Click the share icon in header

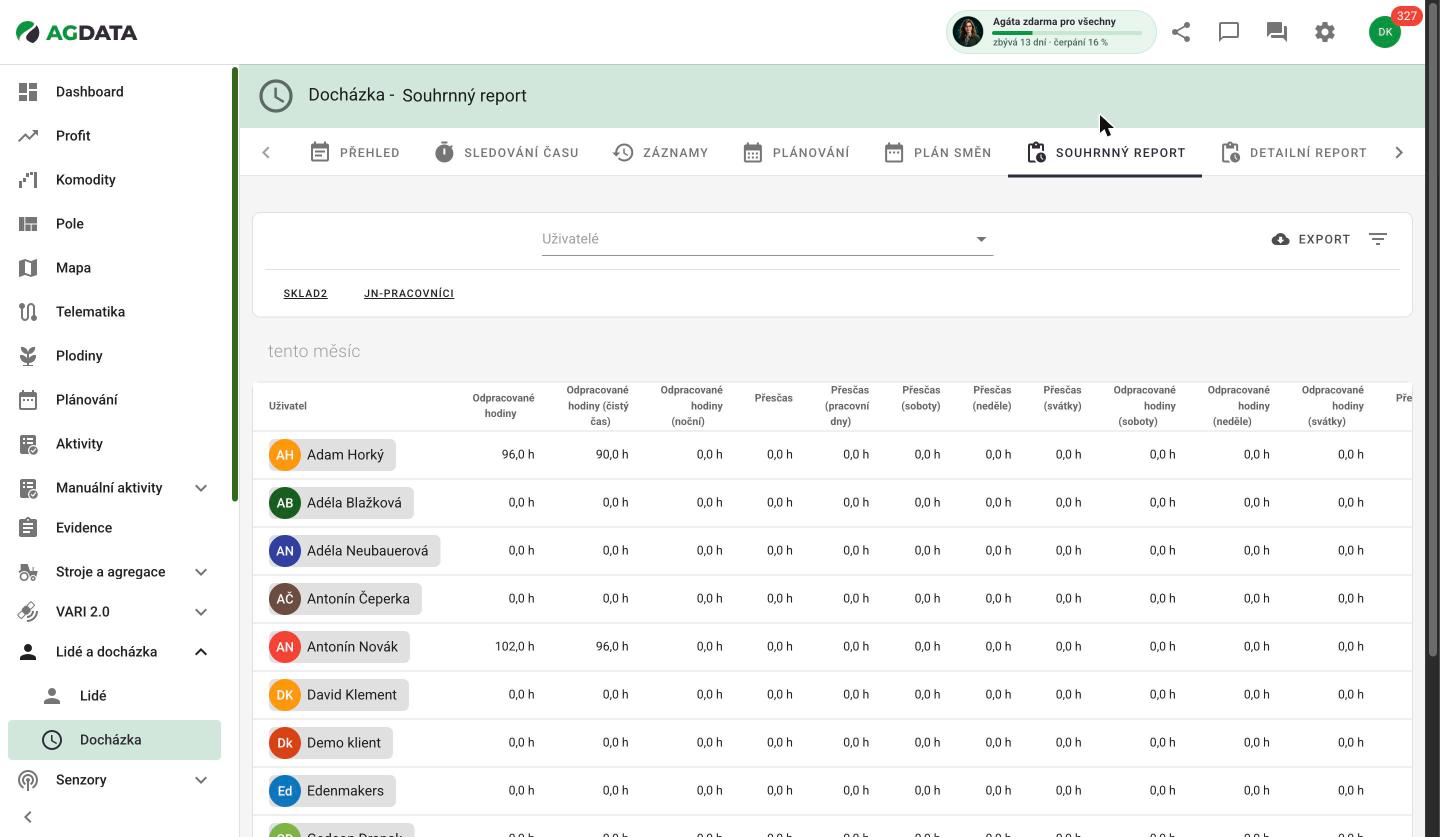click(x=1181, y=32)
